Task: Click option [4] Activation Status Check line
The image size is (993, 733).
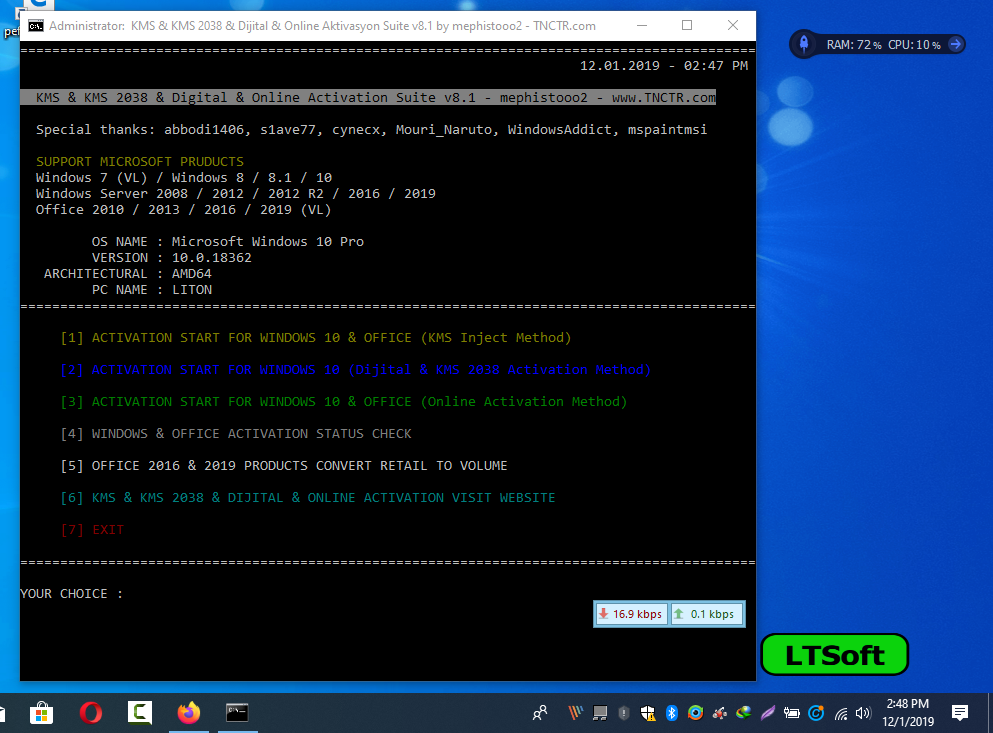Action: tap(236, 434)
